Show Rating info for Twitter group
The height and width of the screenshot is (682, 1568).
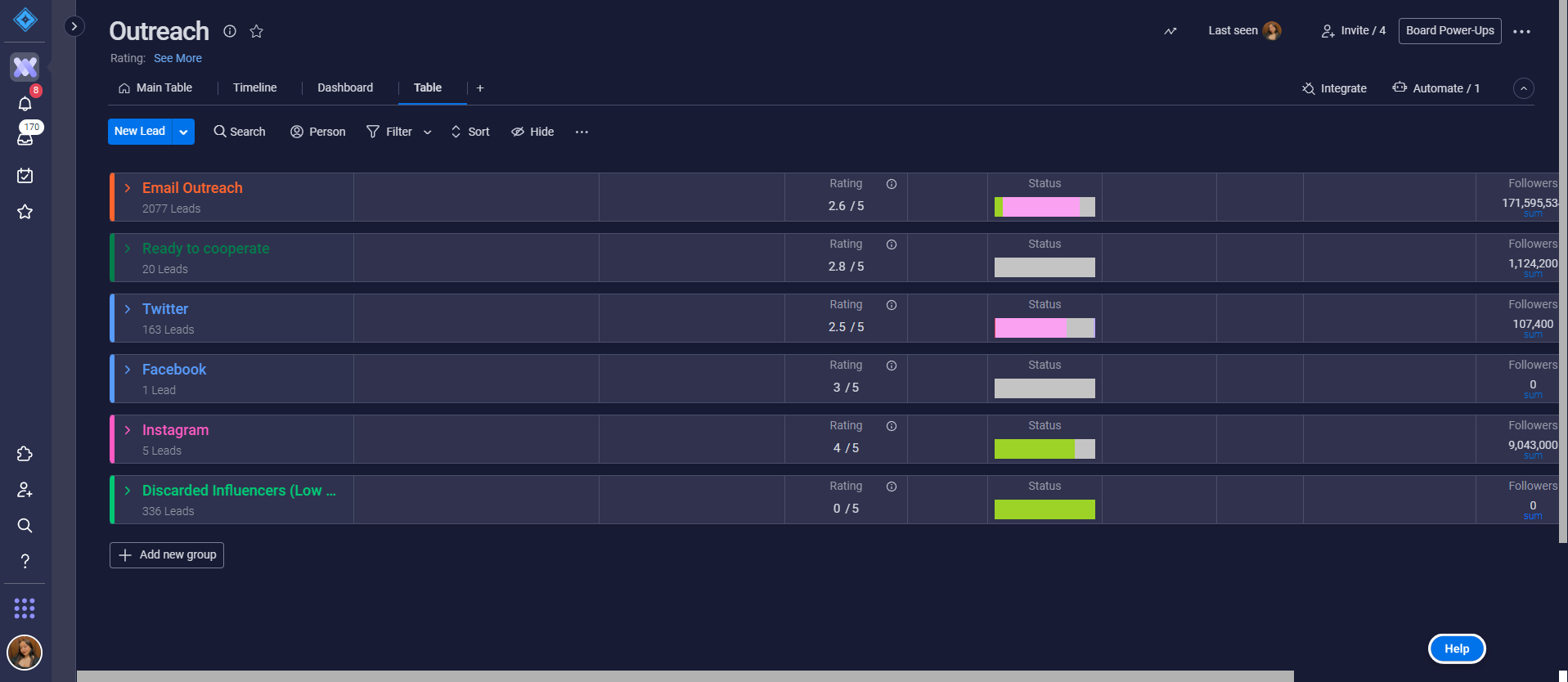click(x=892, y=305)
